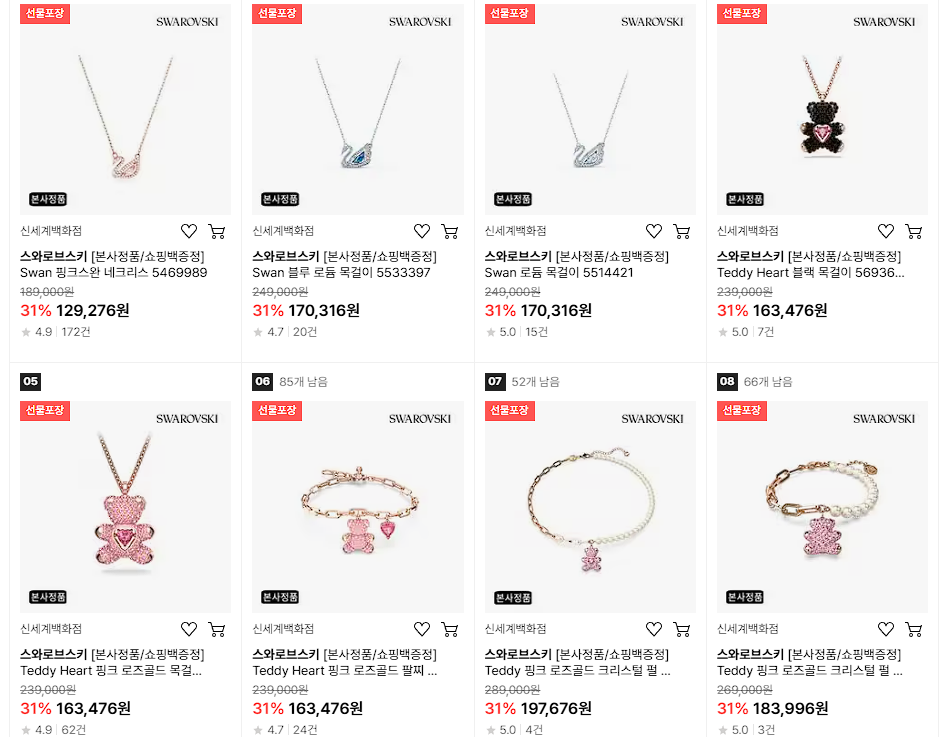Heart the Swan 로듐 목걸이 5514421
This screenshot has height=737, width=942.
pos(654,231)
